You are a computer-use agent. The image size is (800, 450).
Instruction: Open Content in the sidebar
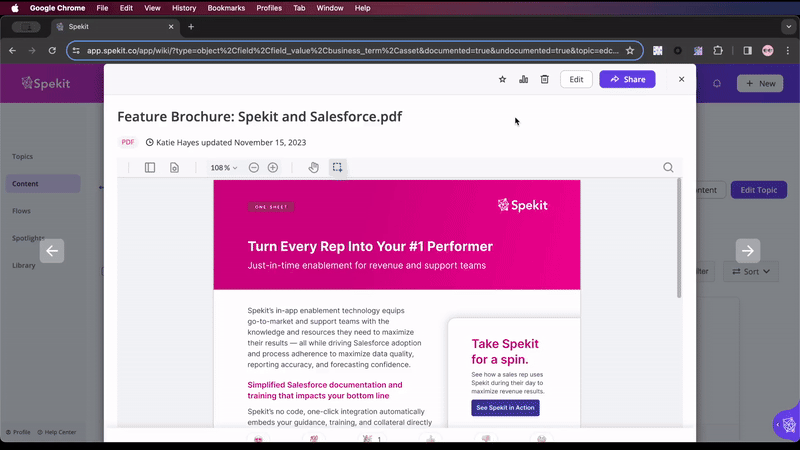coord(43,184)
